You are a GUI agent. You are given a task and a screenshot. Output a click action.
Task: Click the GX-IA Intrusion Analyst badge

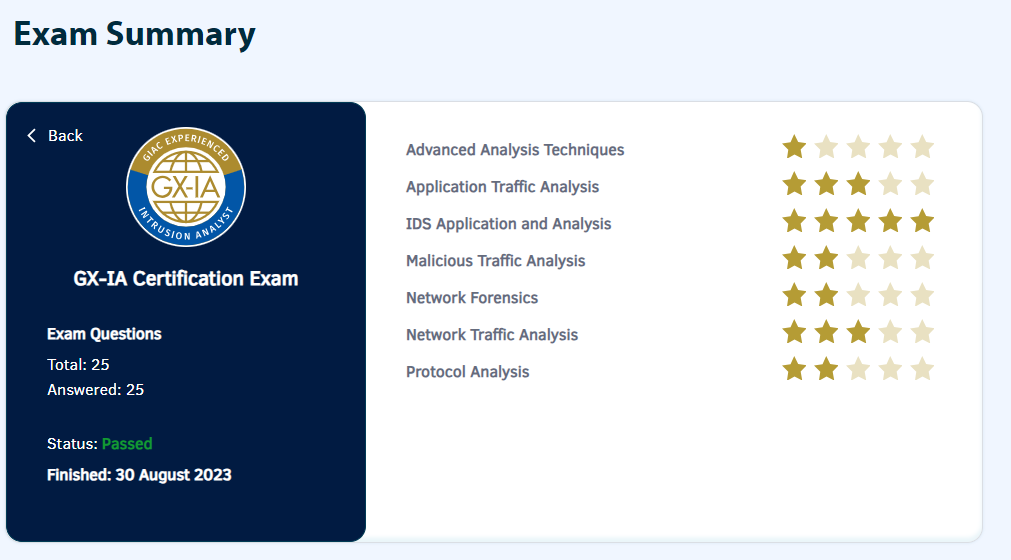186,187
